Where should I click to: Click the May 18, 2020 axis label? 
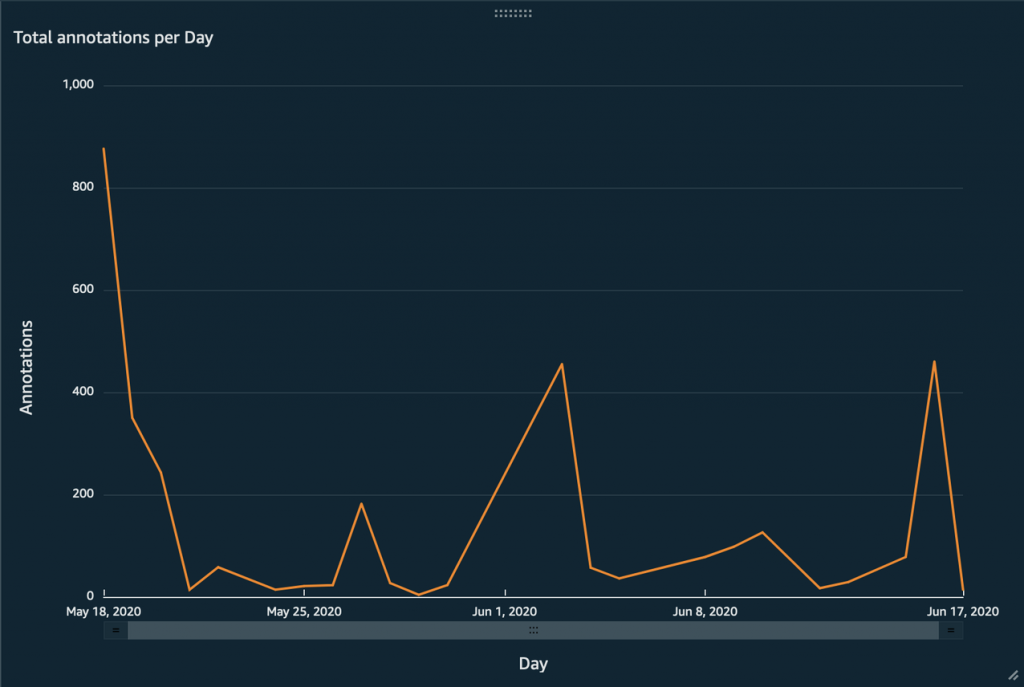pyautogui.click(x=103, y=611)
